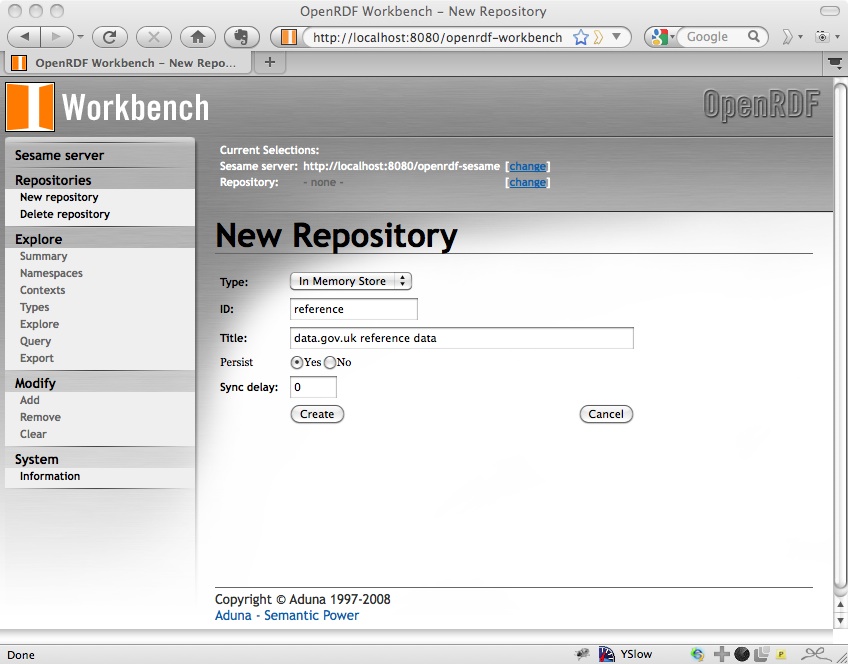Click the Remove item under Modify

(40, 417)
